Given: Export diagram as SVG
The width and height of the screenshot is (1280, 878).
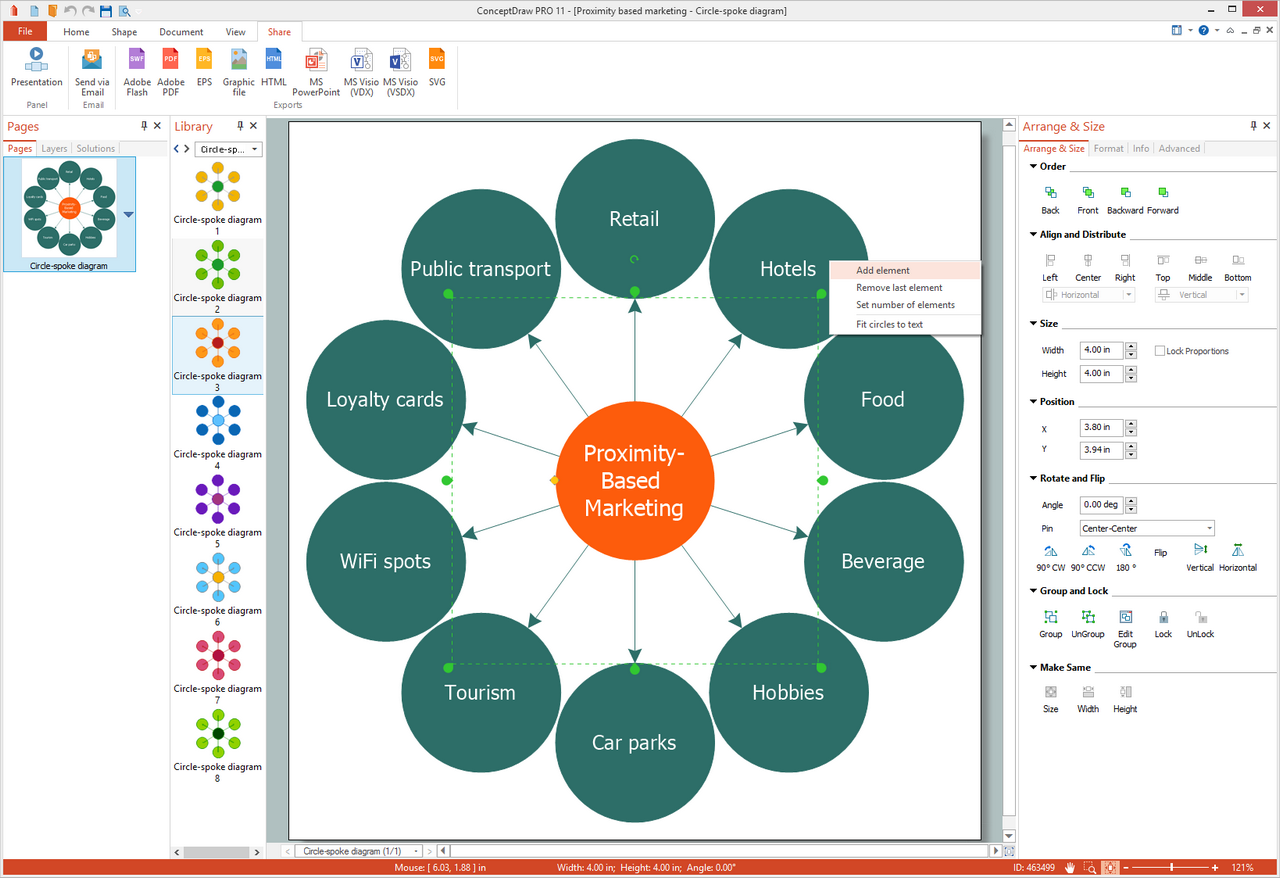Looking at the screenshot, I should [437, 60].
